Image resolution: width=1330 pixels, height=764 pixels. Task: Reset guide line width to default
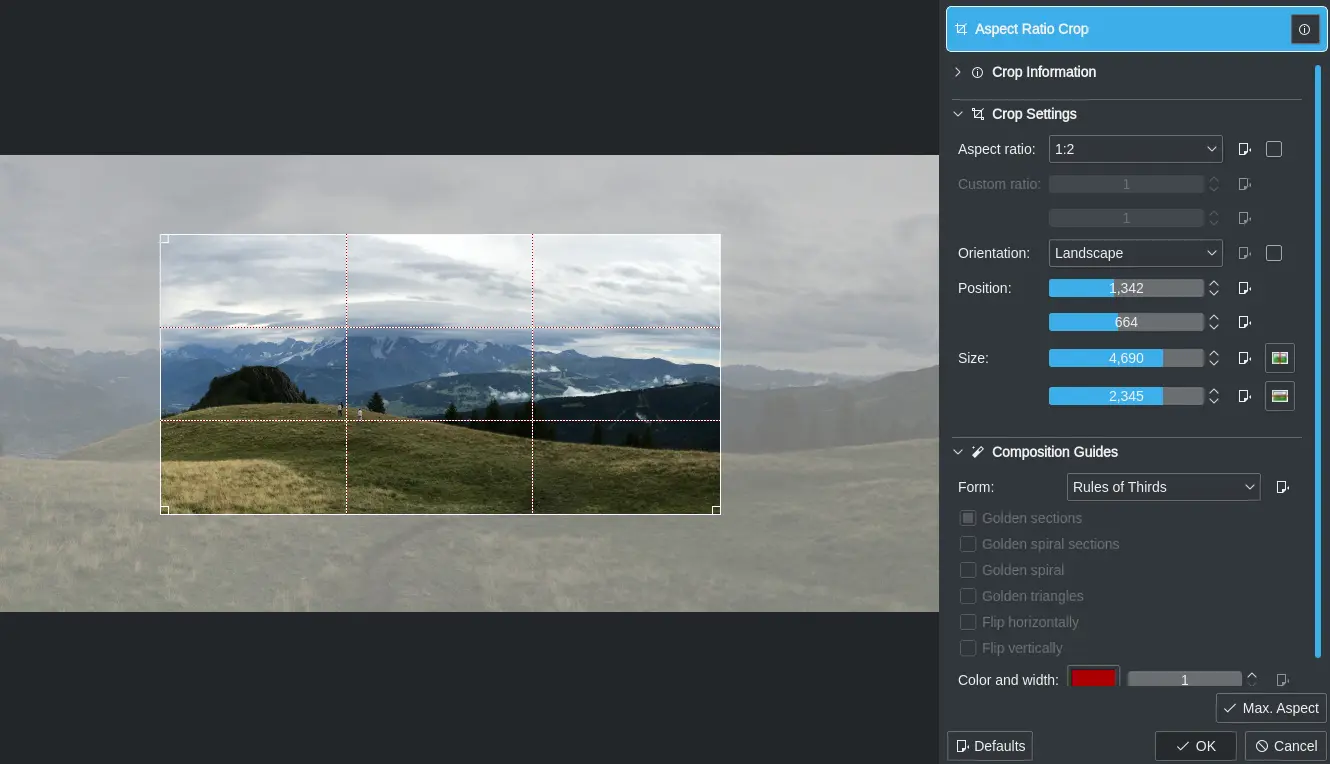coord(1283,679)
